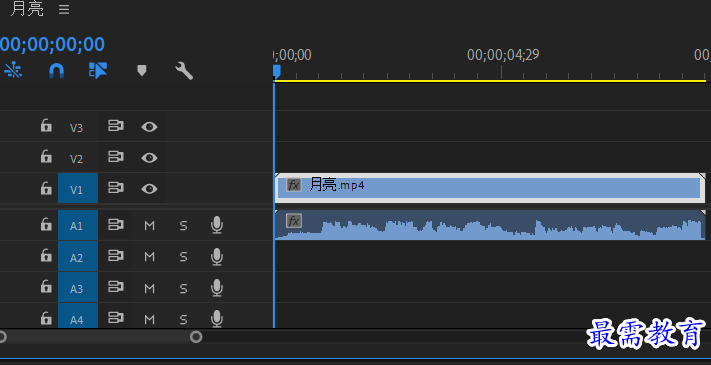Solo track A4

pos(183,319)
